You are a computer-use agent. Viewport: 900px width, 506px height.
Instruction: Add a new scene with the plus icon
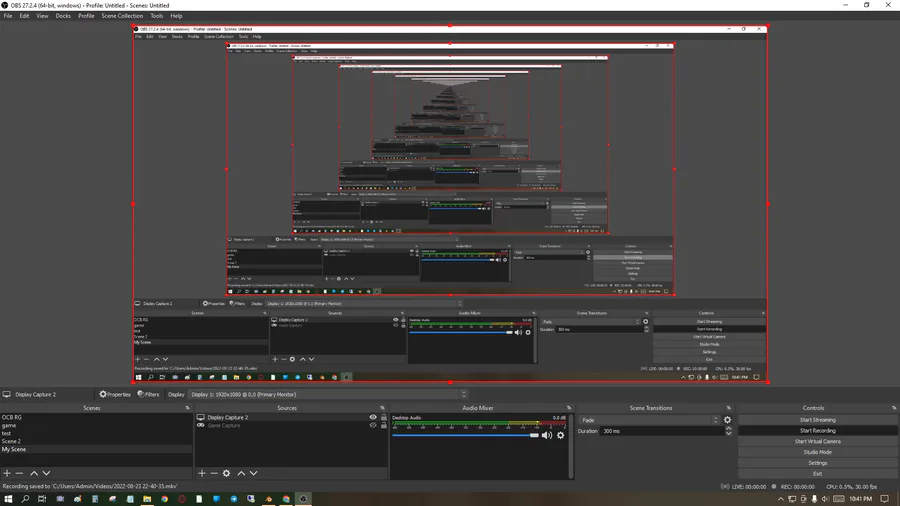pos(7,473)
